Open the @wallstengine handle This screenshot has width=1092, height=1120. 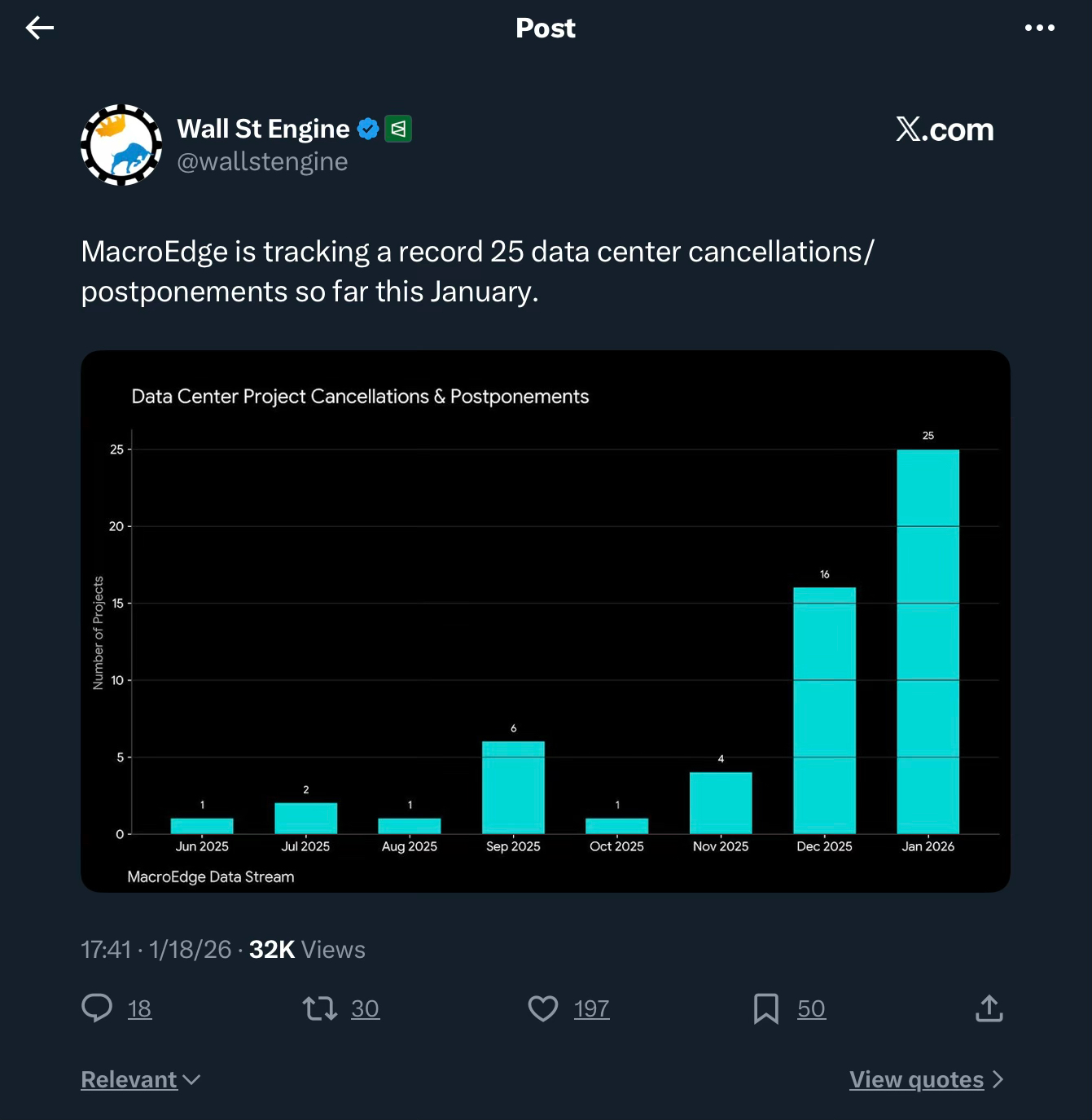point(262,162)
